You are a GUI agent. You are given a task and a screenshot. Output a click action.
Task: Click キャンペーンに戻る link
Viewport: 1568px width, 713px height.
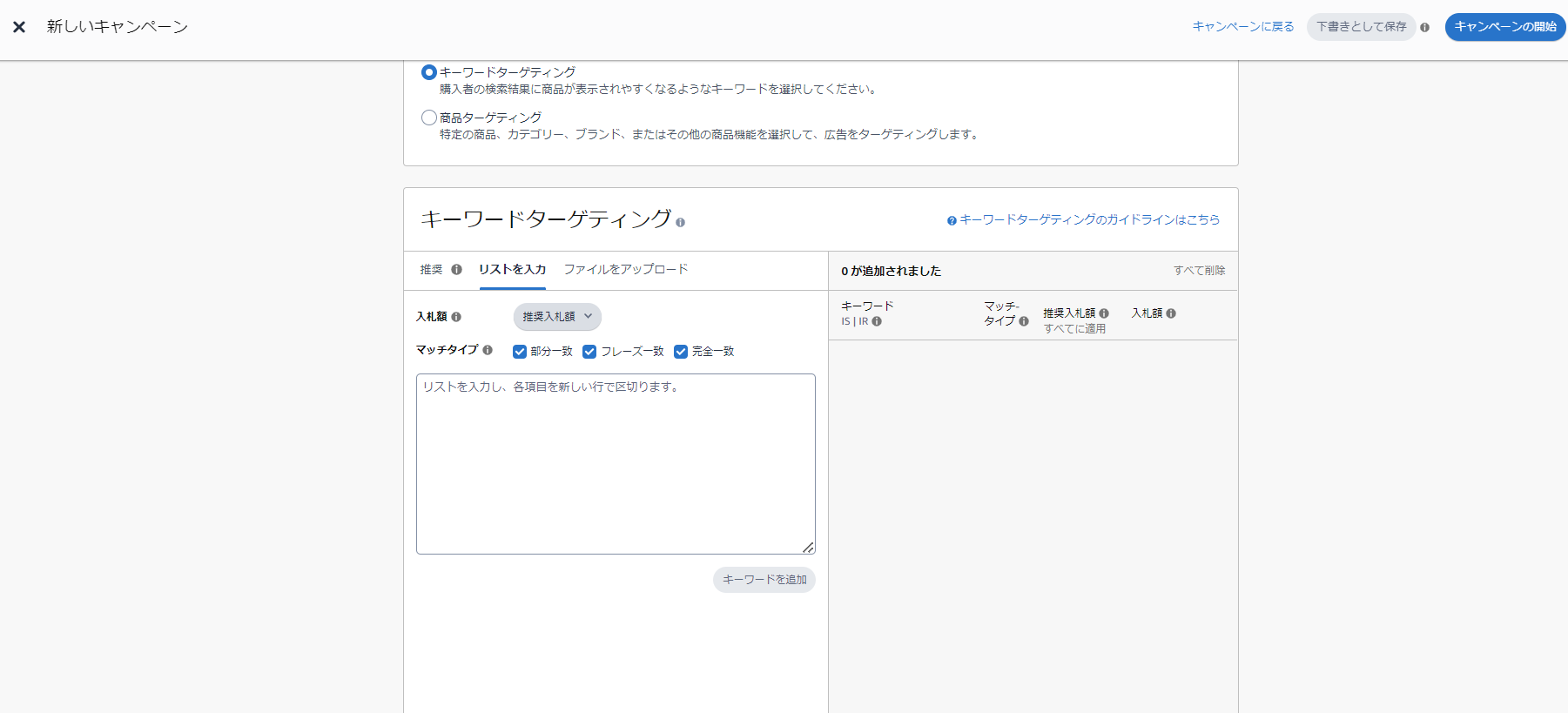point(1243,27)
